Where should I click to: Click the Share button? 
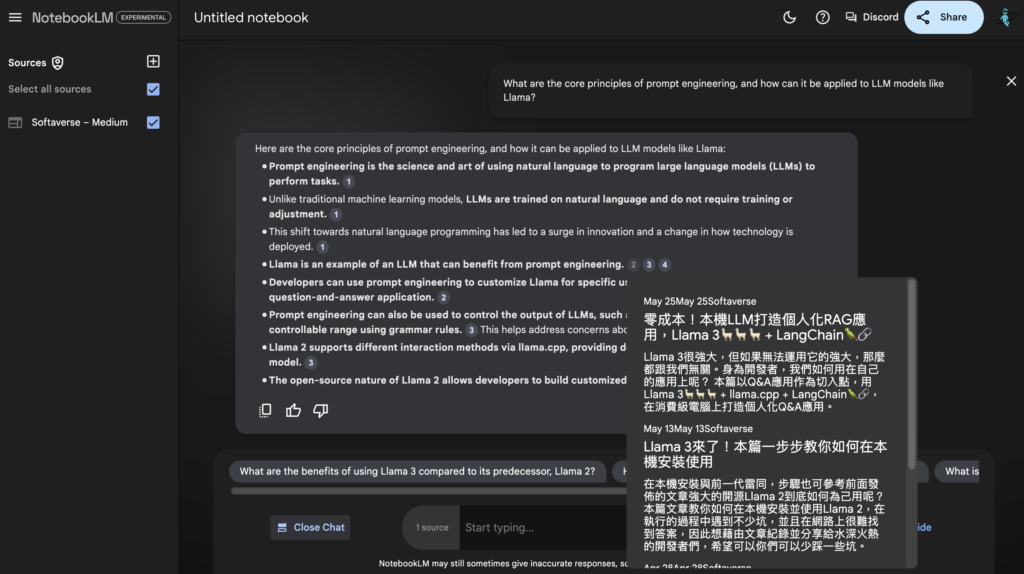[943, 18]
